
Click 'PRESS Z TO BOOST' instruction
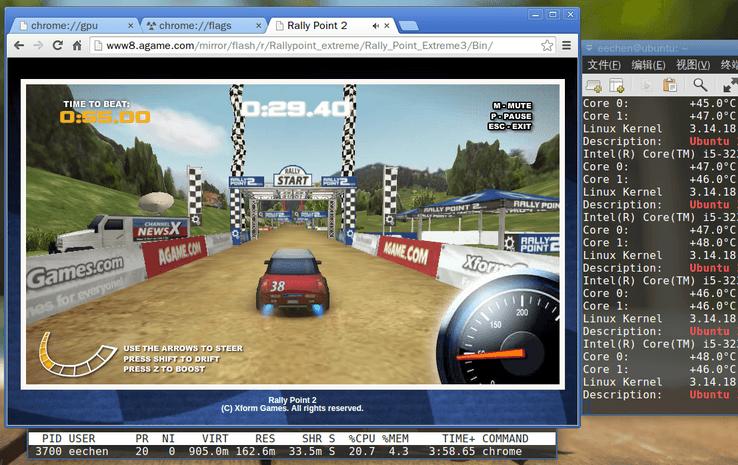(x=164, y=369)
